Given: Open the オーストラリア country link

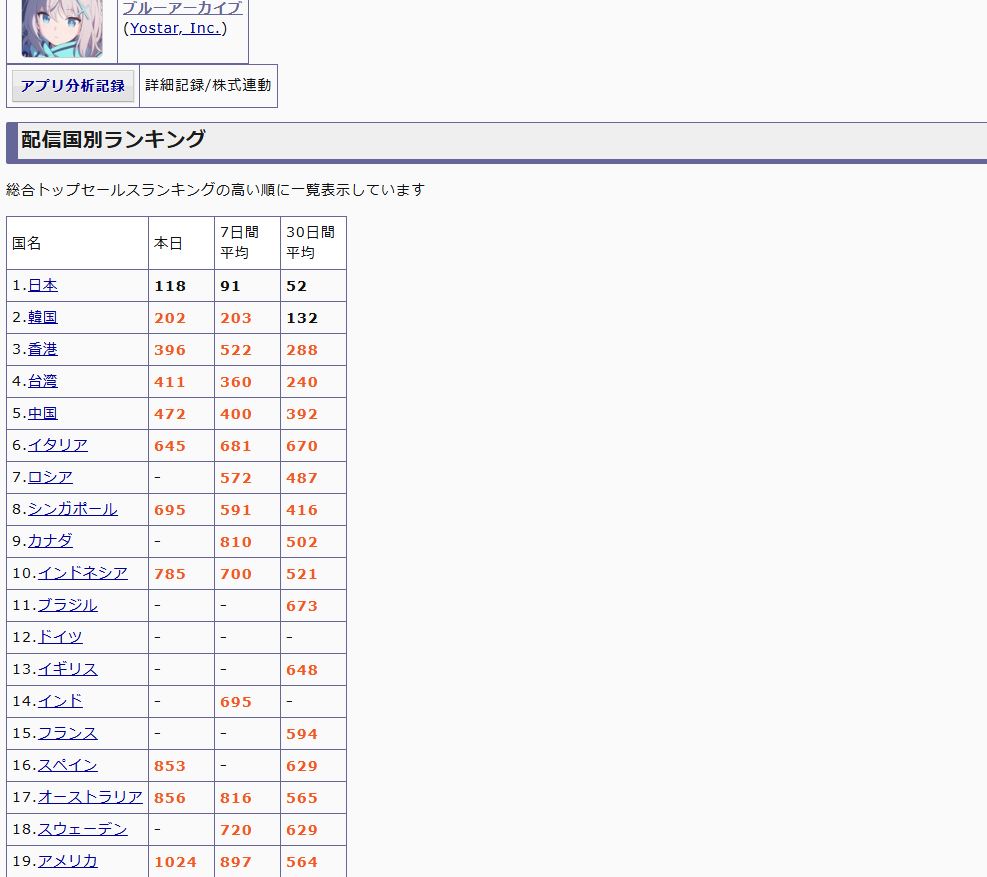Looking at the screenshot, I should pyautogui.click(x=90, y=797).
